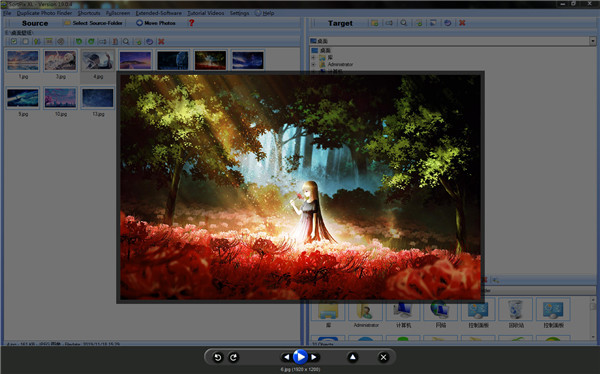Open the File menu
This screenshot has height=374, width=600.
7,13
